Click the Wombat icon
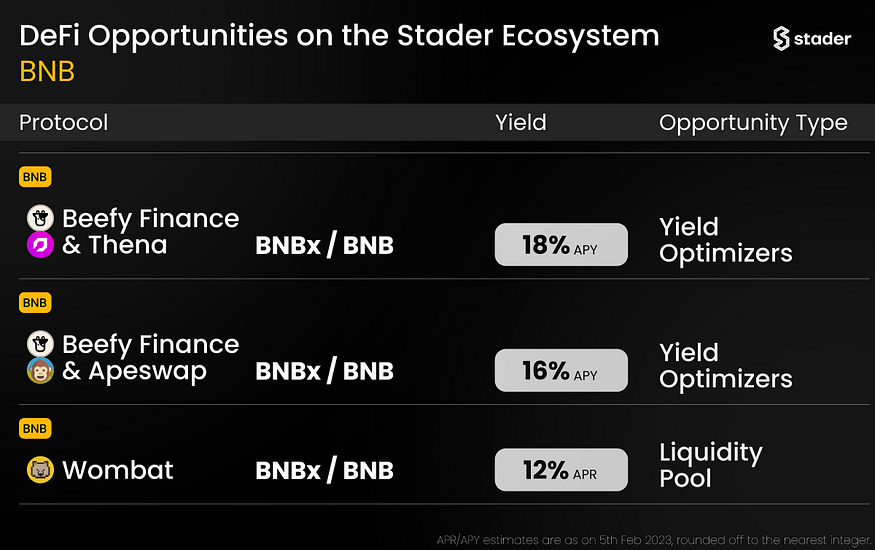 coord(39,470)
